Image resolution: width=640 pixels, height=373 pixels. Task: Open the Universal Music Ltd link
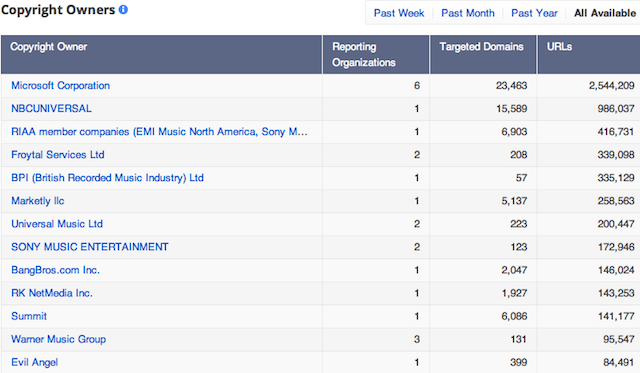(x=57, y=224)
